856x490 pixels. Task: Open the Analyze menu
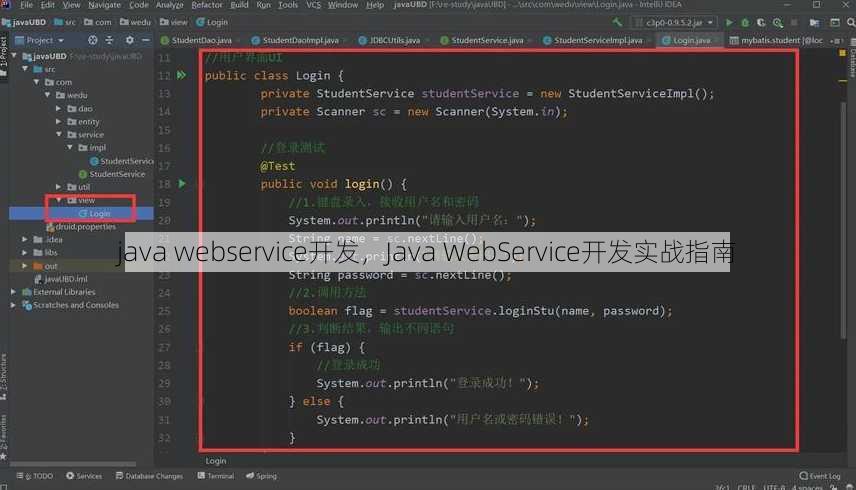tap(170, 5)
